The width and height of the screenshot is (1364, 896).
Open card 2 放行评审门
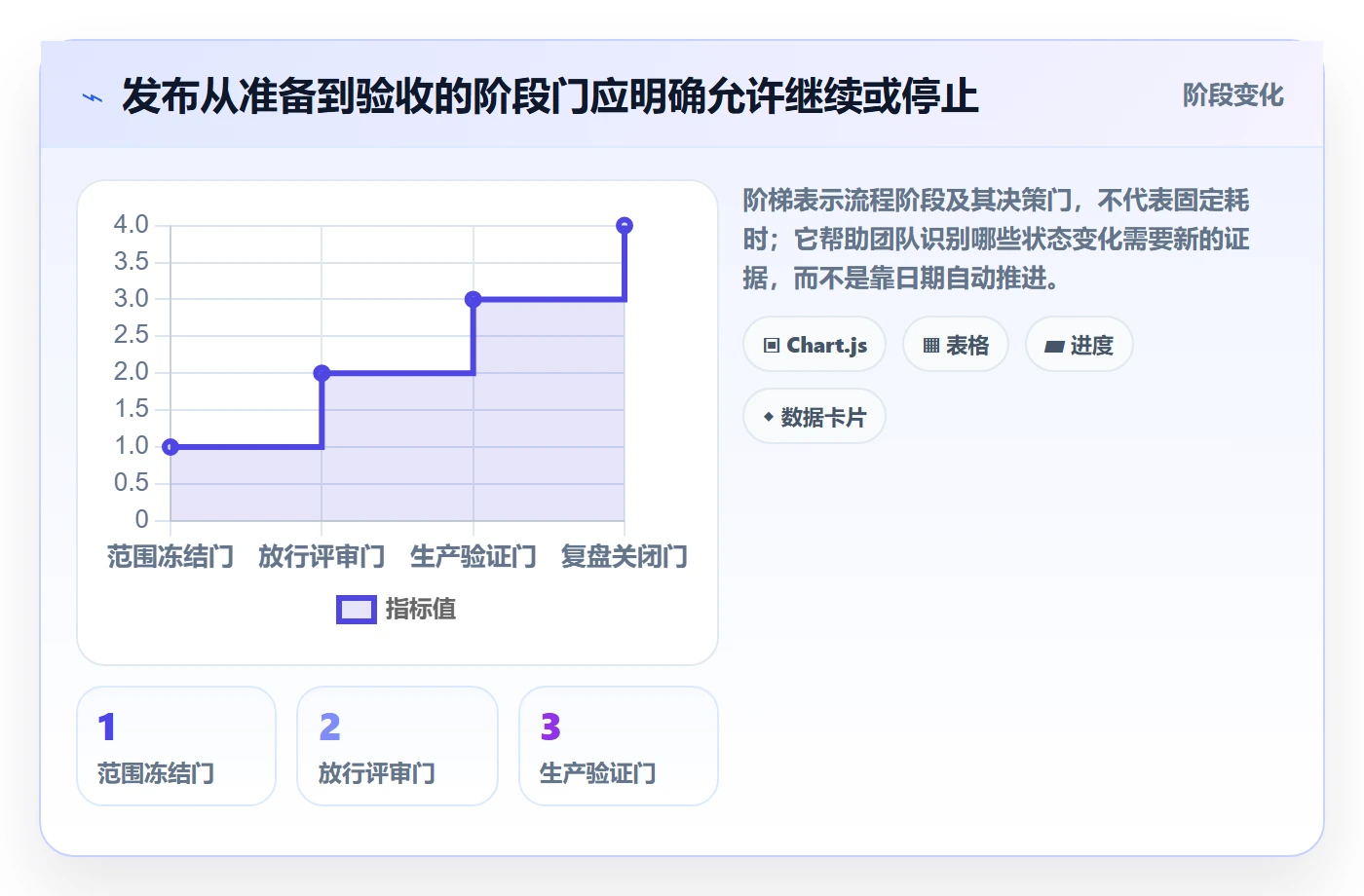(398, 746)
